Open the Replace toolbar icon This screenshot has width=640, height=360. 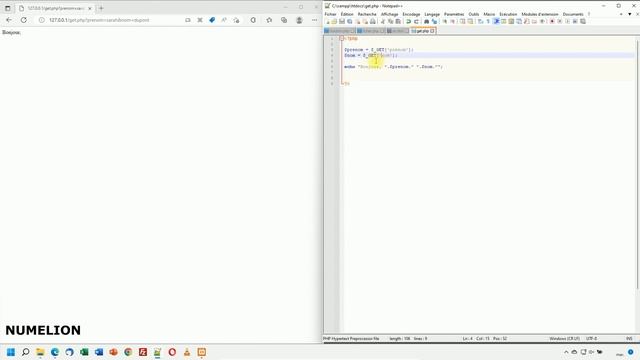click(x=434, y=21)
